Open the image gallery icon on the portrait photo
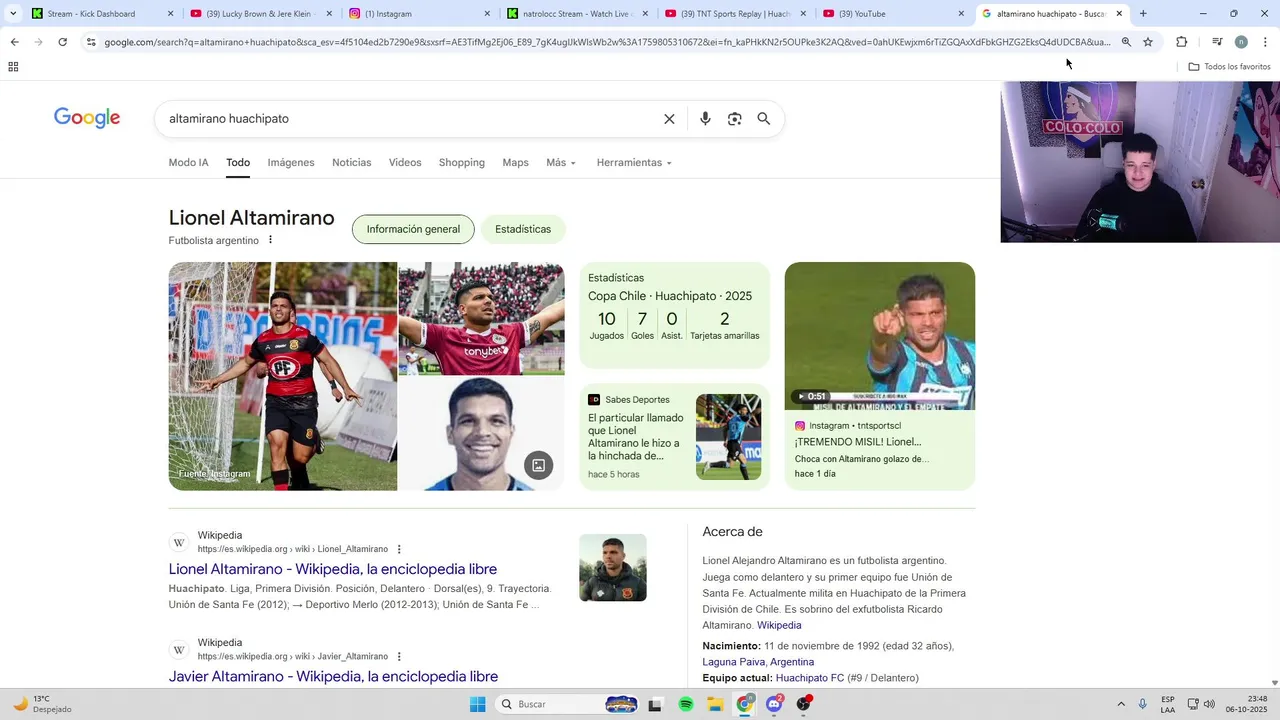The image size is (1280, 720). [x=538, y=465]
